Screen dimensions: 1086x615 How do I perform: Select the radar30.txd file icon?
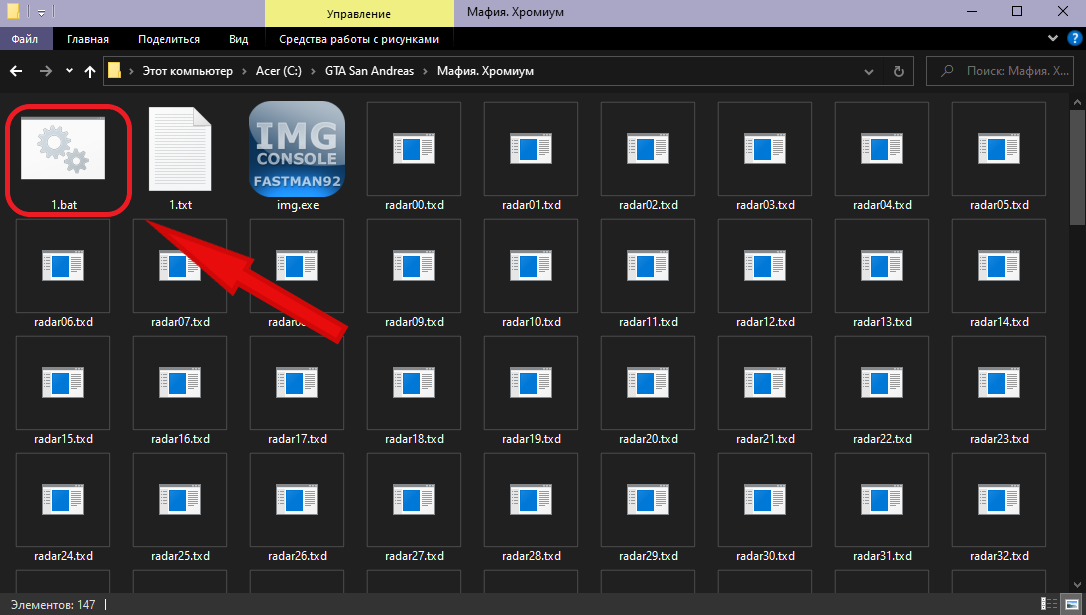tap(765, 499)
